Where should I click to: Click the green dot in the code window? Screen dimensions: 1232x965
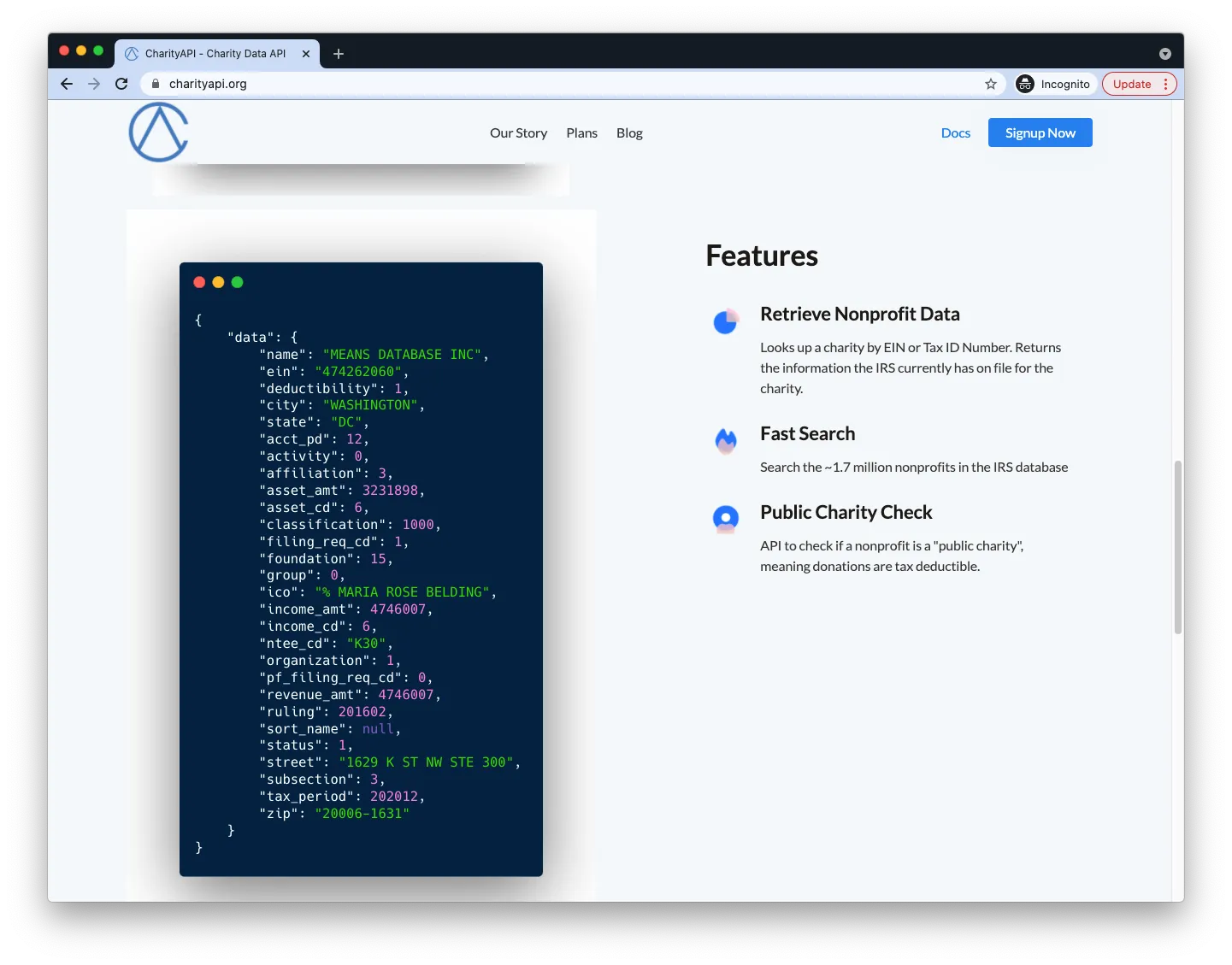237,282
